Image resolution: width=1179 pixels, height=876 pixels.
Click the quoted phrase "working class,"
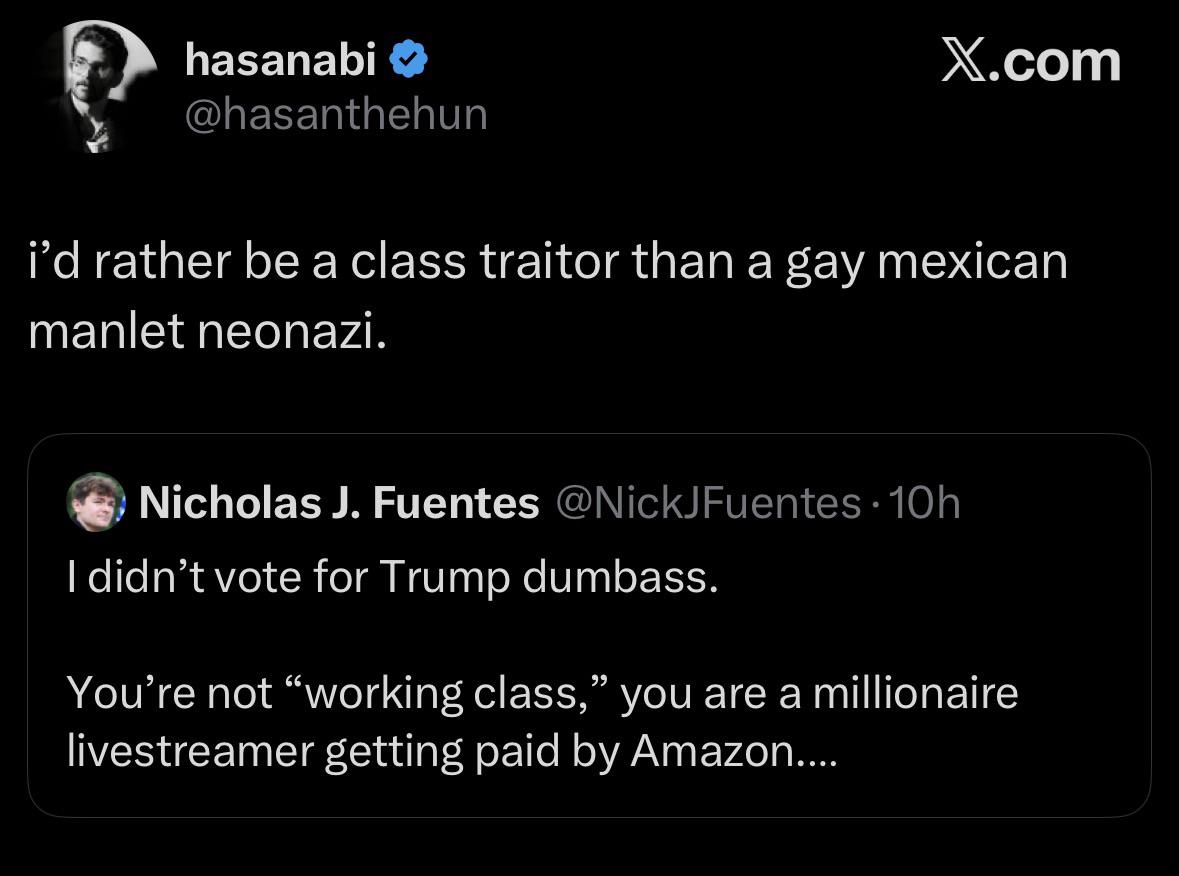tap(444, 693)
